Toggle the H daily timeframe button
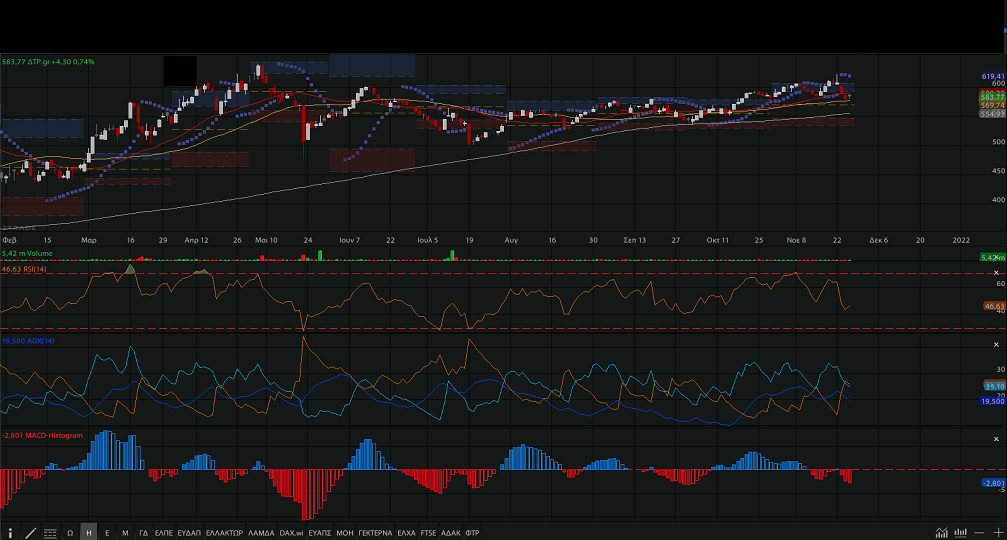 click(x=88, y=532)
